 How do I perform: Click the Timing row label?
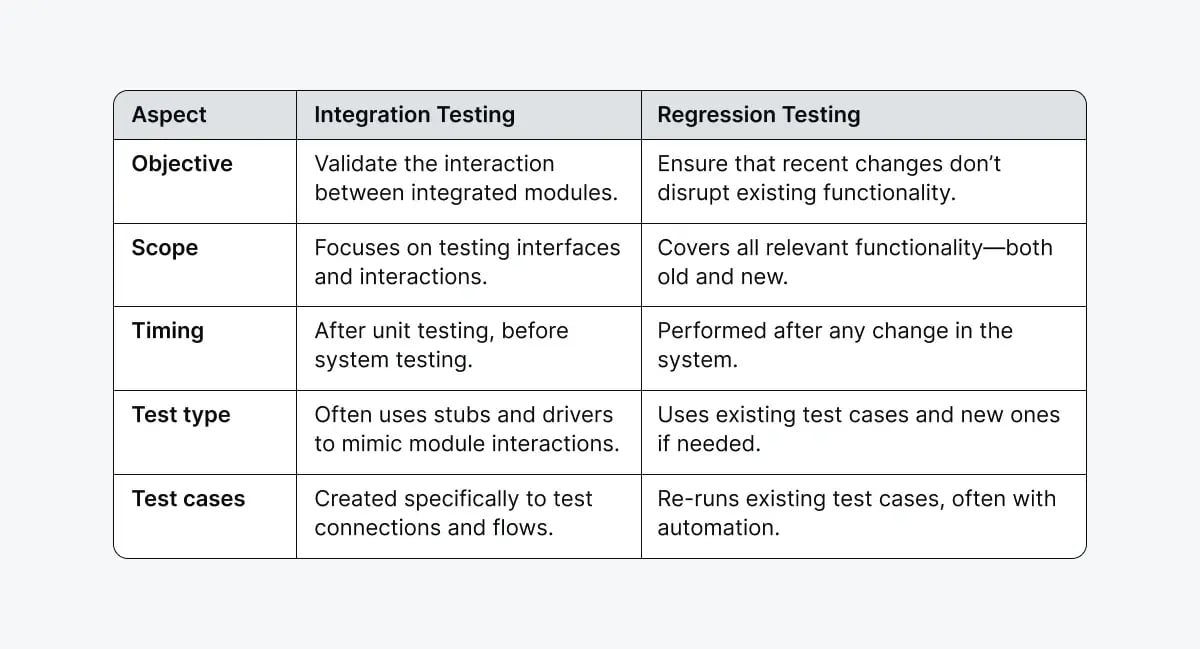[168, 331]
